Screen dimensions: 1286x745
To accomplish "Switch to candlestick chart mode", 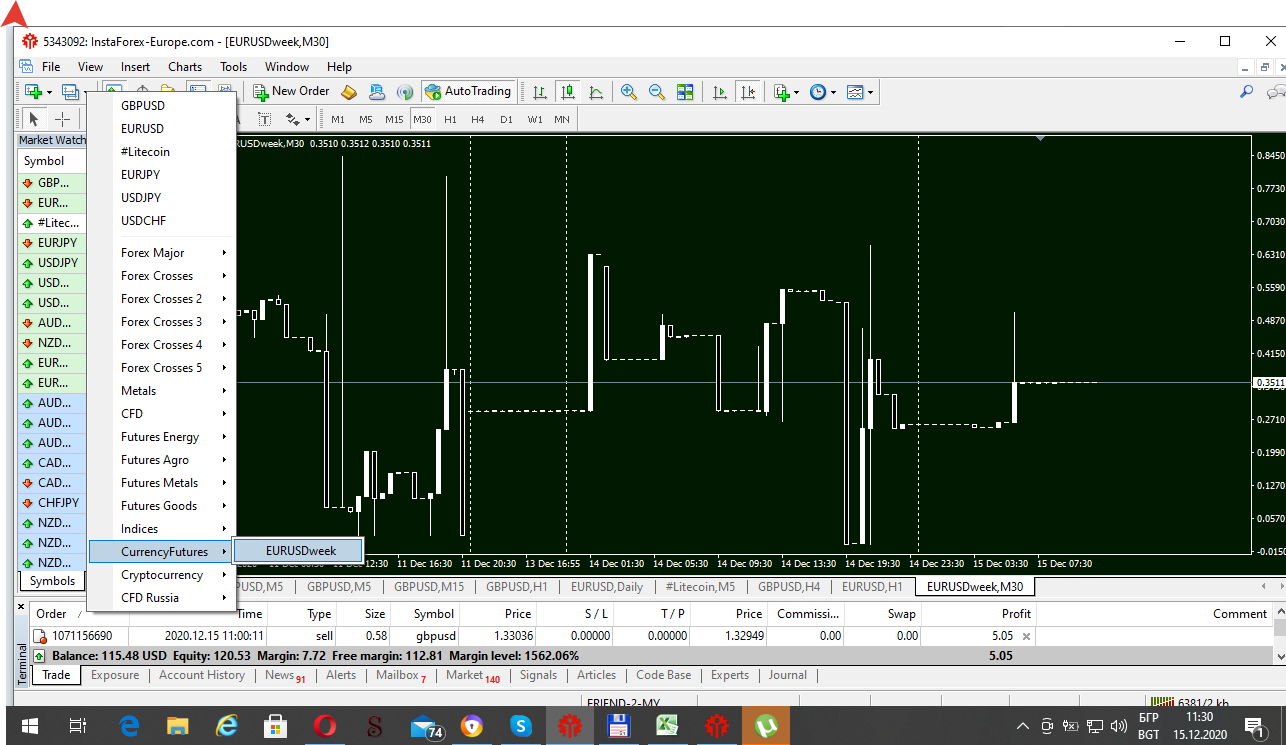I will 568,91.
